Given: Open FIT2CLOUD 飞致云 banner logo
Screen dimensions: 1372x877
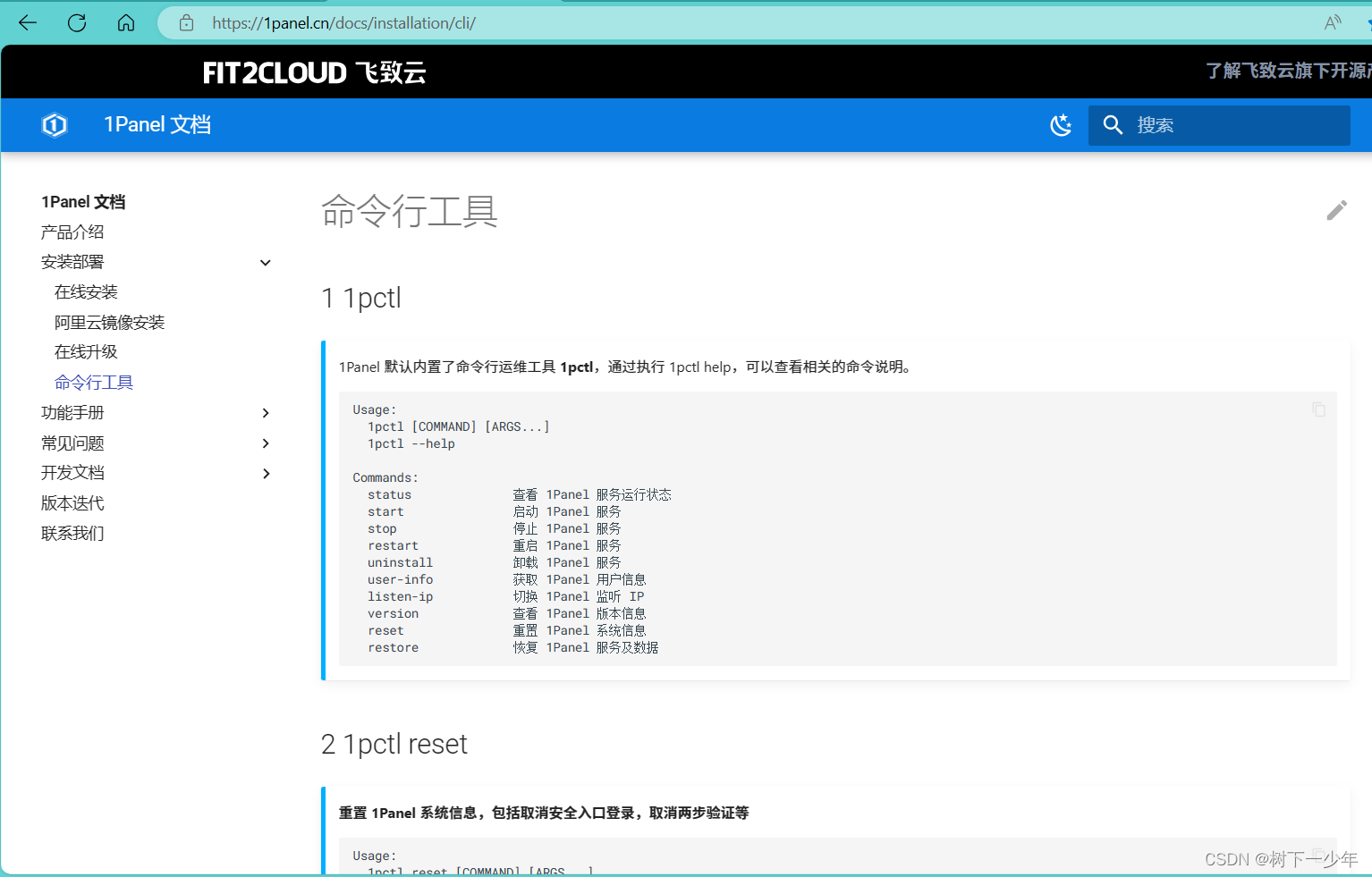Looking at the screenshot, I should pos(314,72).
